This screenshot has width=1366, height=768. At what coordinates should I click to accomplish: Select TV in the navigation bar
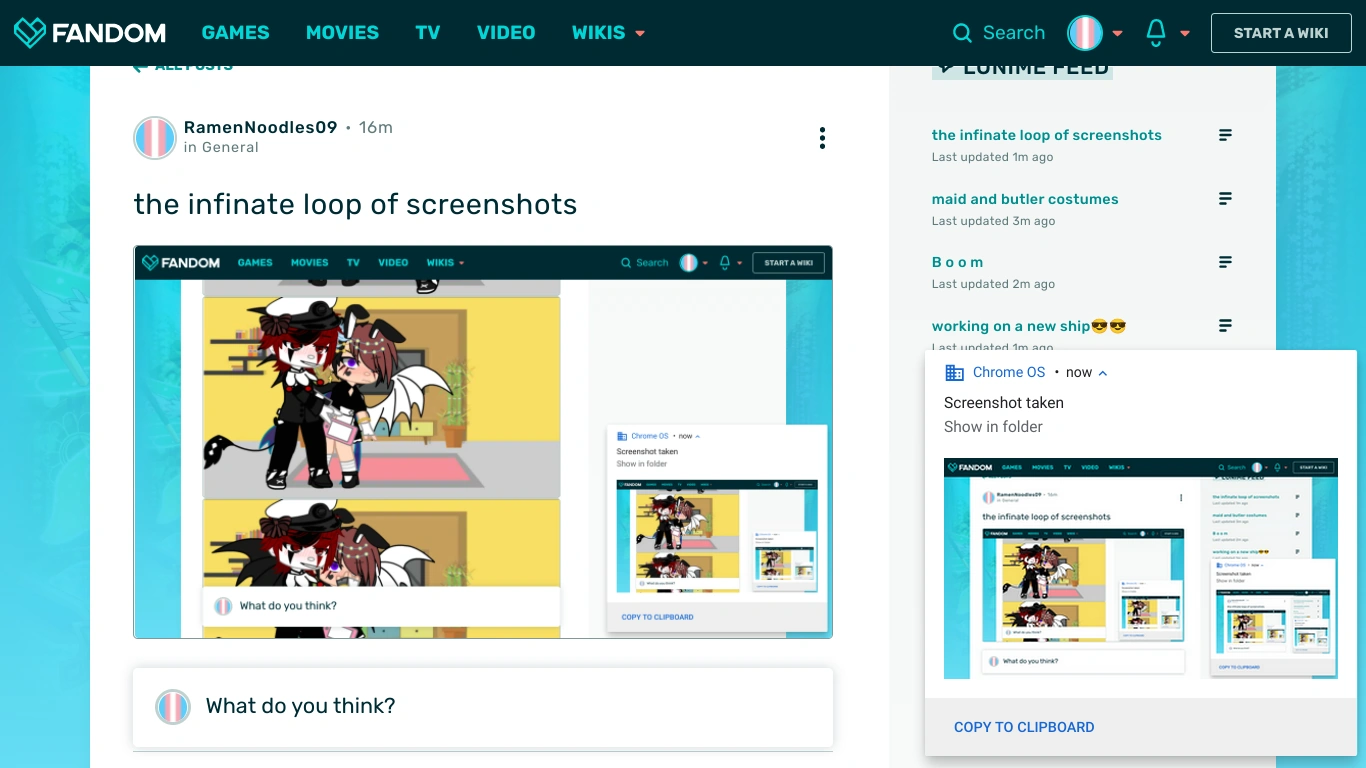[428, 32]
